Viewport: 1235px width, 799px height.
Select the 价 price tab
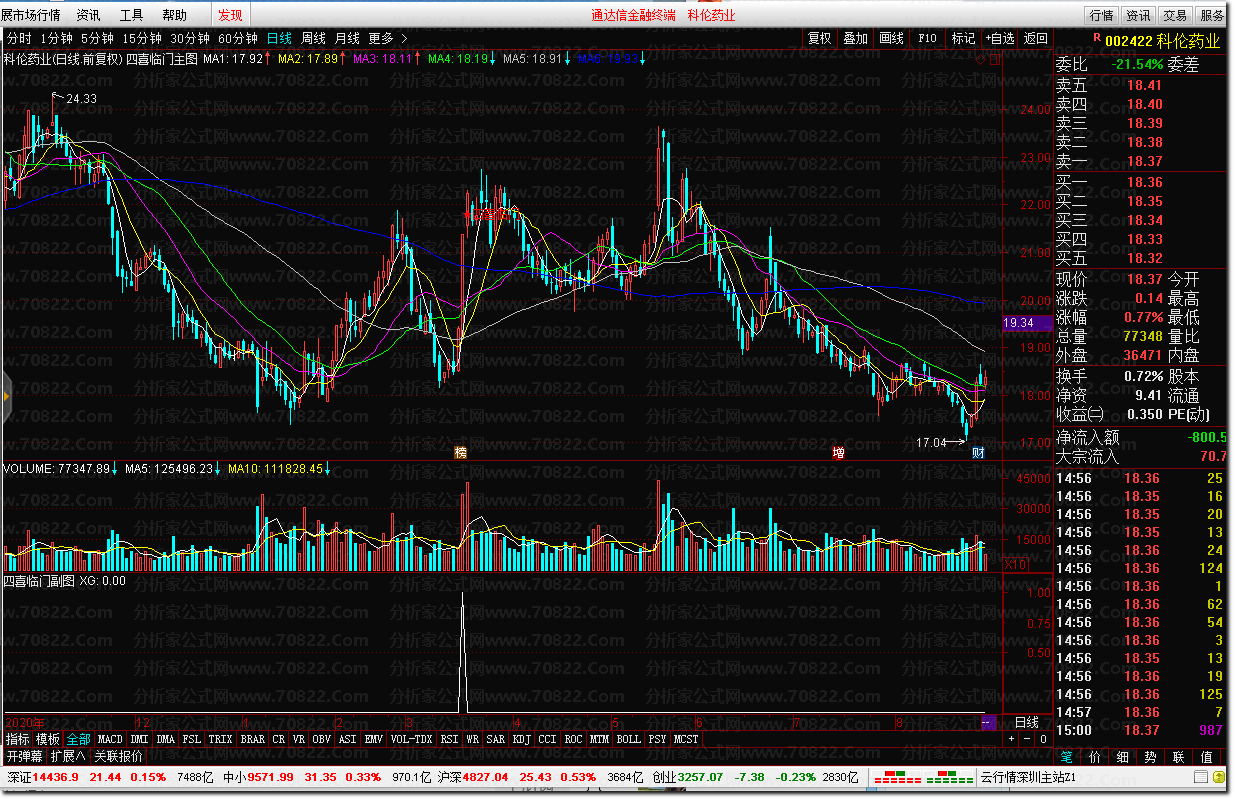click(x=1095, y=757)
